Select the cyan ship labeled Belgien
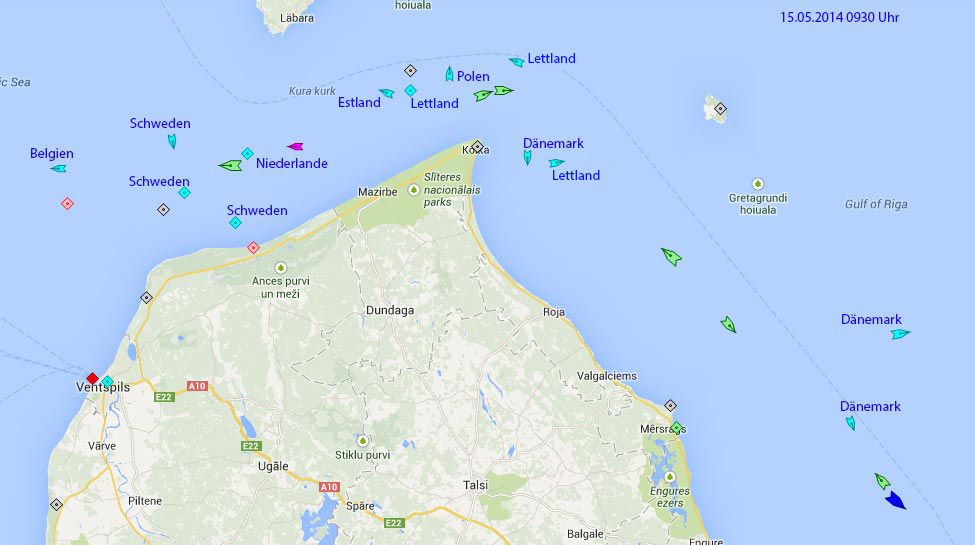This screenshot has height=545, width=975. tap(59, 168)
